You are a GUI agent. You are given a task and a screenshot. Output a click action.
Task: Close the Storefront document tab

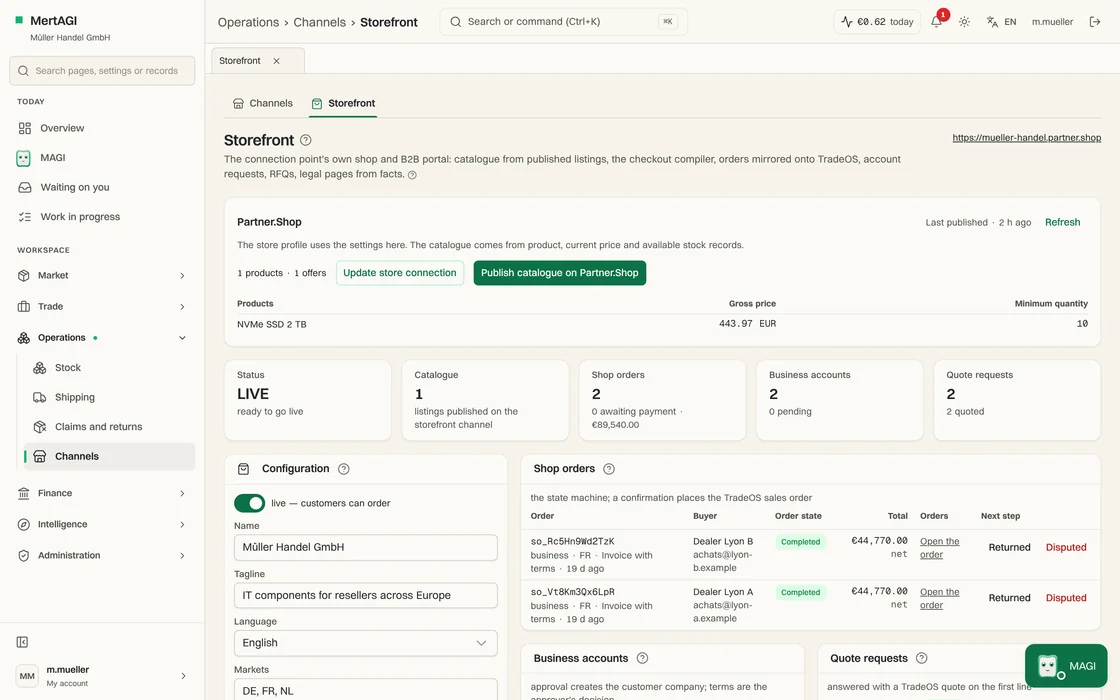pos(276,61)
